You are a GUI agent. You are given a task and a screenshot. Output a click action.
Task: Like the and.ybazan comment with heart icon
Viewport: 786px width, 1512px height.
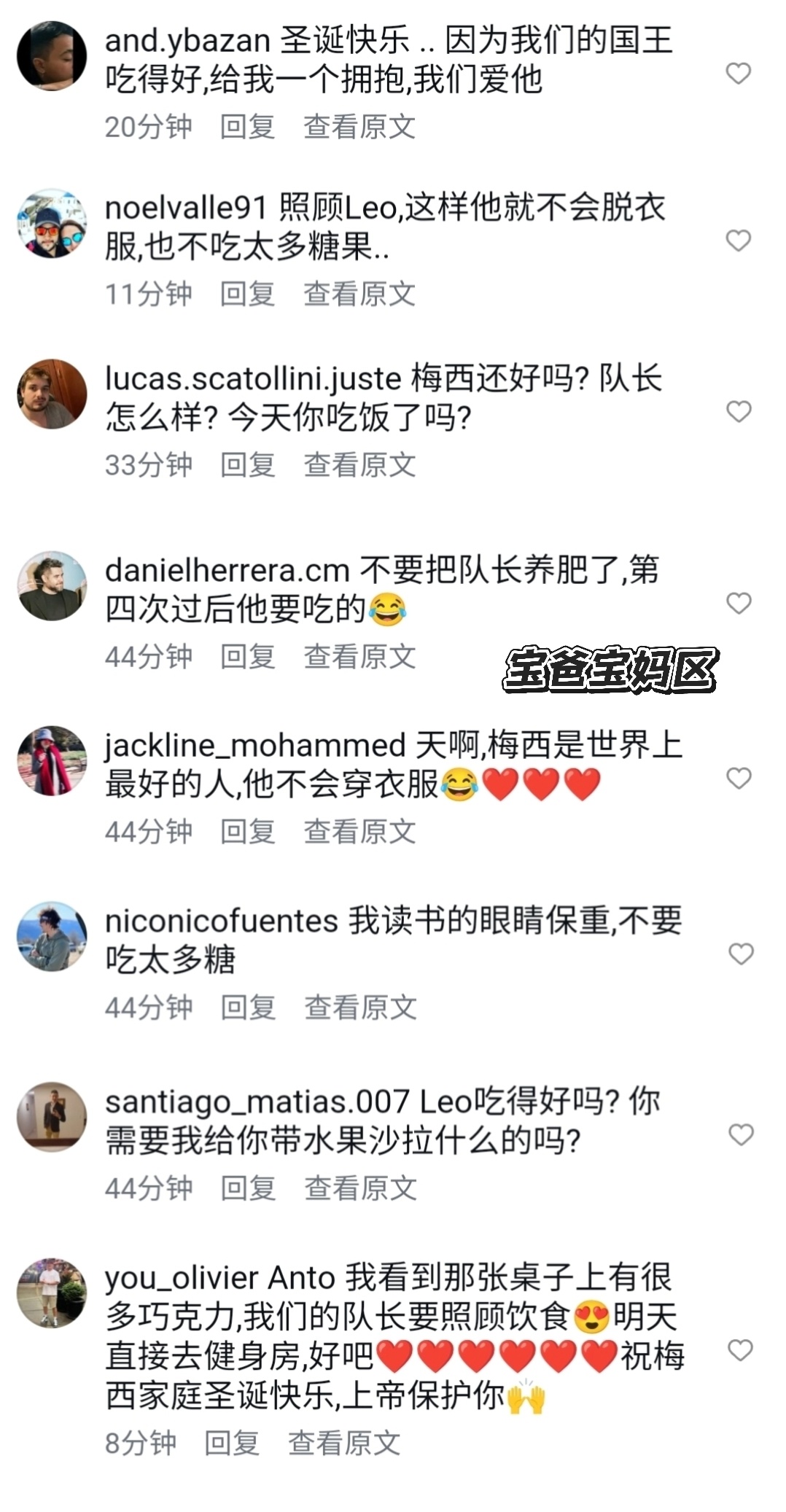point(739,73)
